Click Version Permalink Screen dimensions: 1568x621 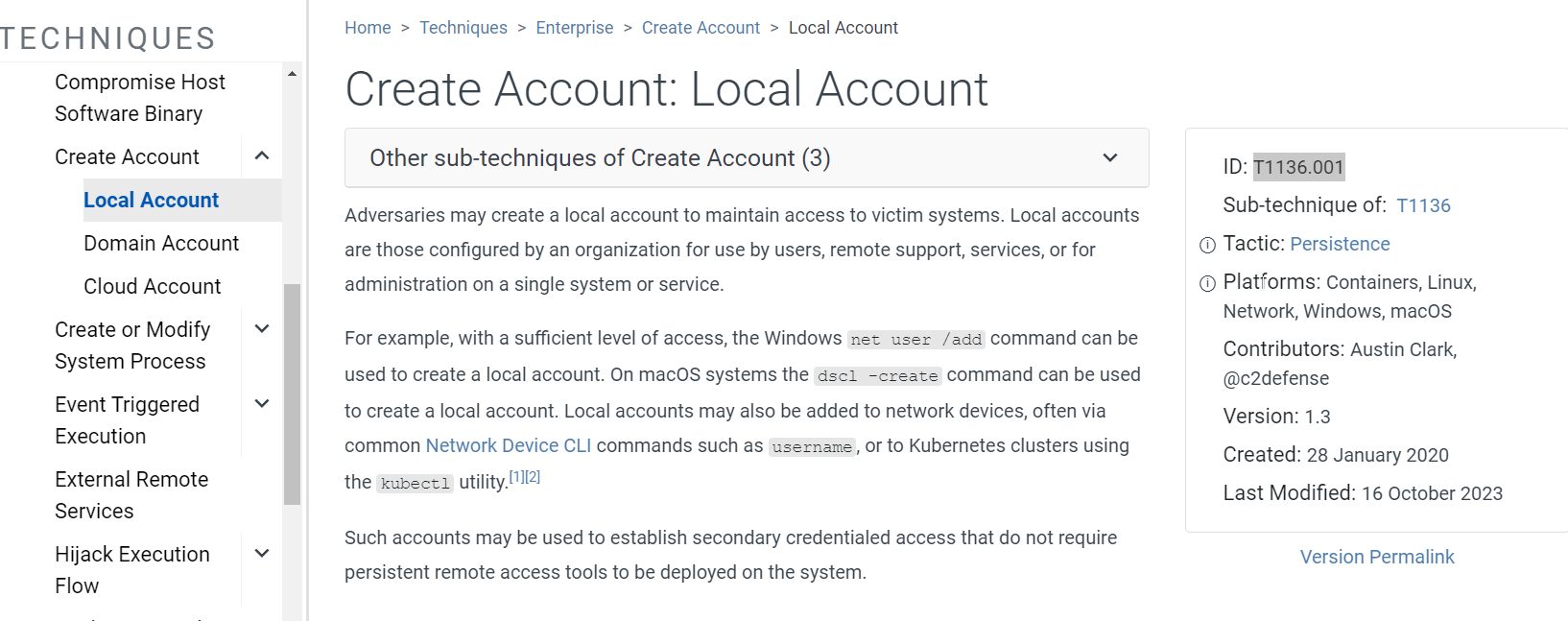point(1377,557)
